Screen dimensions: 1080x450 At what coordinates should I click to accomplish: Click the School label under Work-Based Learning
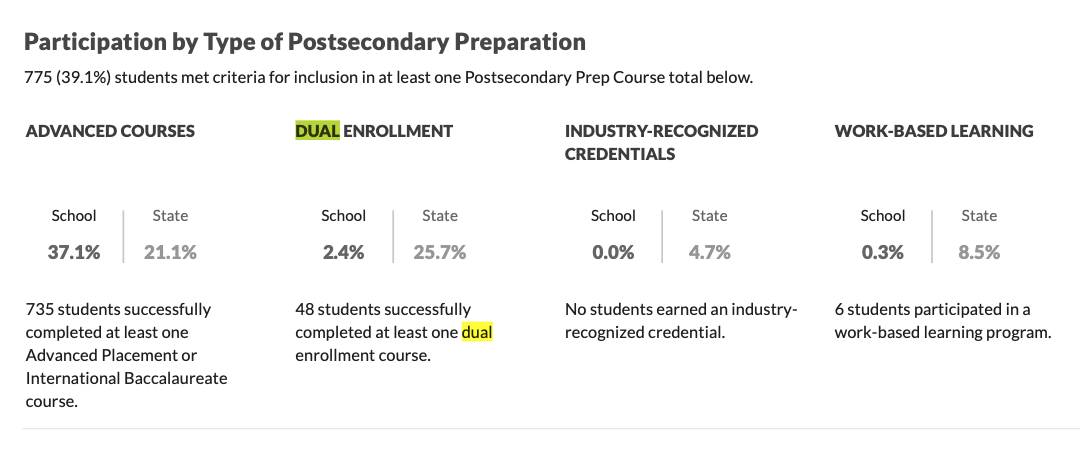(882, 216)
